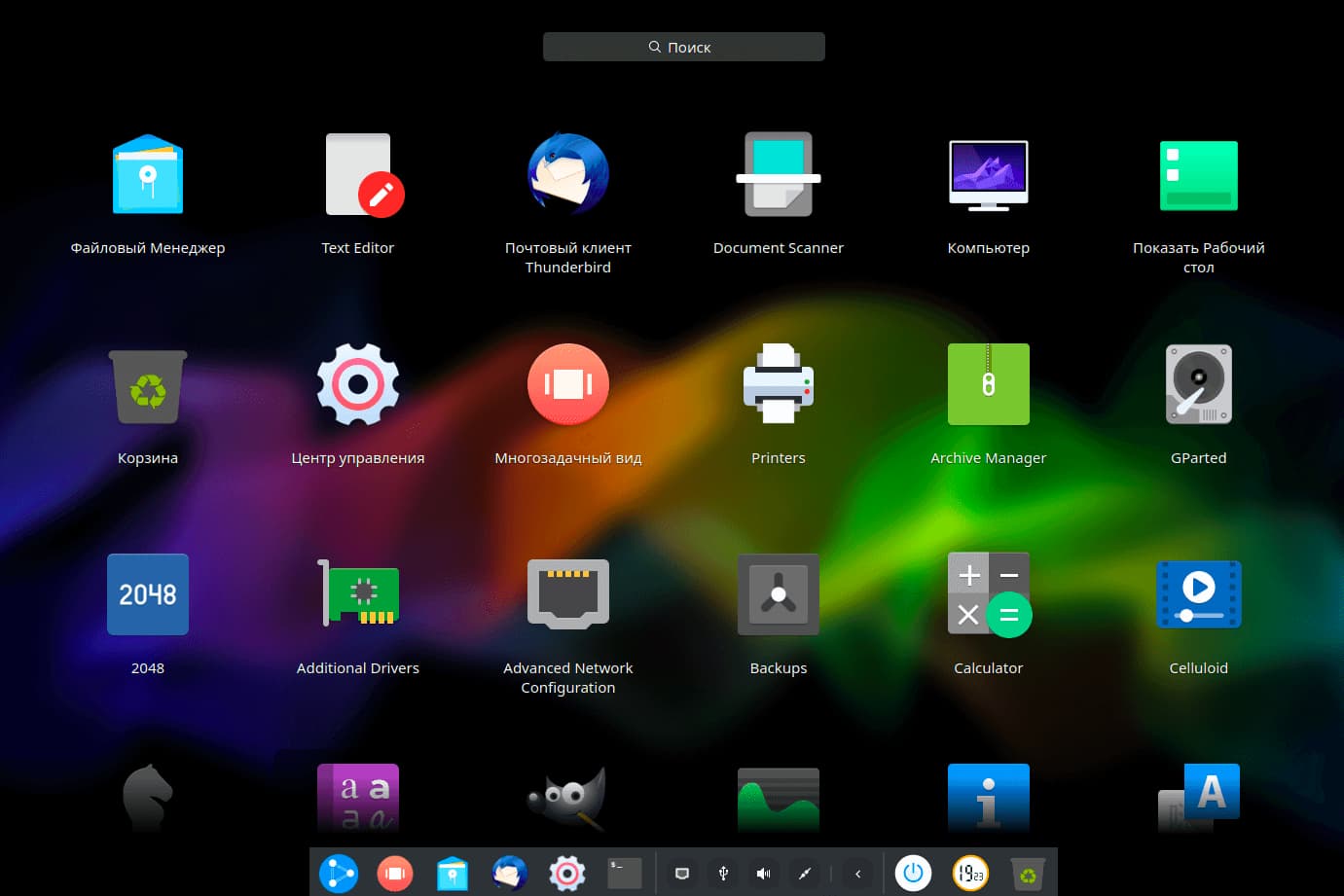Click the red multitasking view icon in dock

pyautogui.click(x=395, y=874)
